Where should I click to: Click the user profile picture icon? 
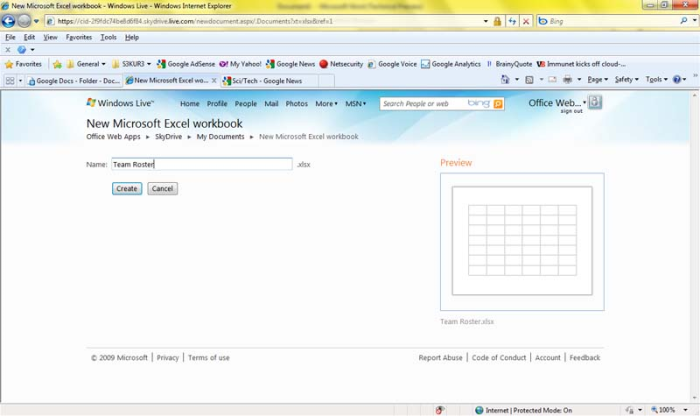coord(595,102)
